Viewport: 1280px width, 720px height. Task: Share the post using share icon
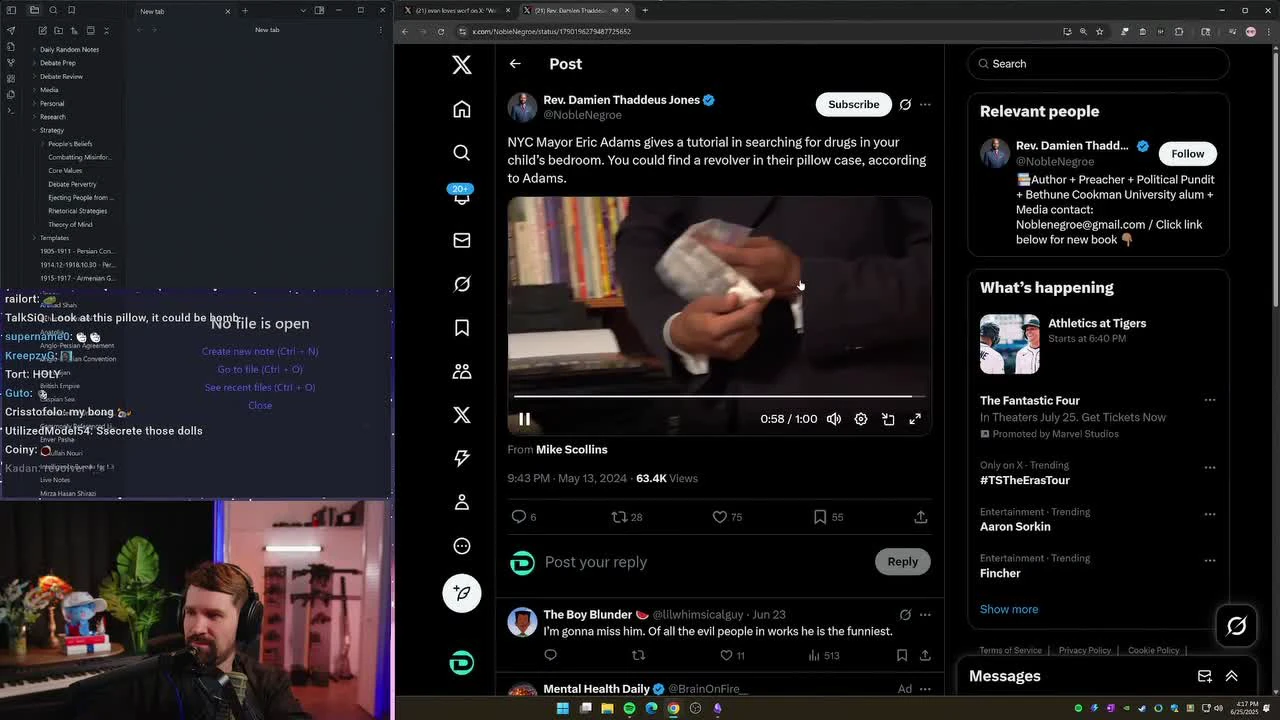(920, 517)
